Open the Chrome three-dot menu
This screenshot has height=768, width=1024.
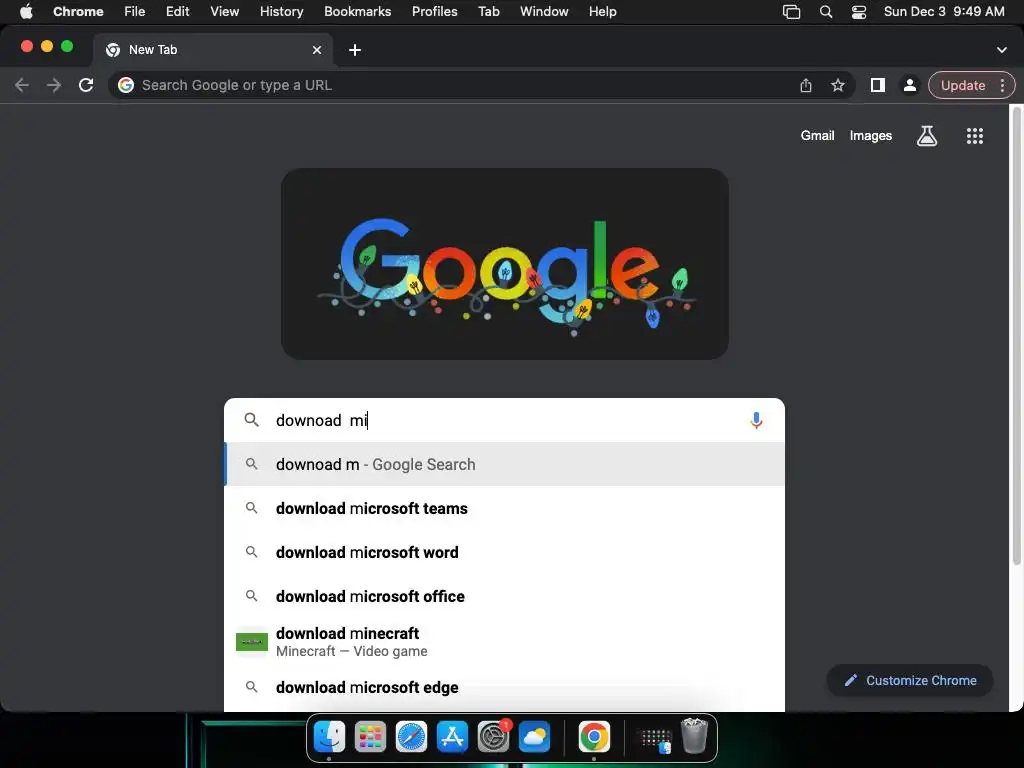pyautogui.click(x=1002, y=86)
